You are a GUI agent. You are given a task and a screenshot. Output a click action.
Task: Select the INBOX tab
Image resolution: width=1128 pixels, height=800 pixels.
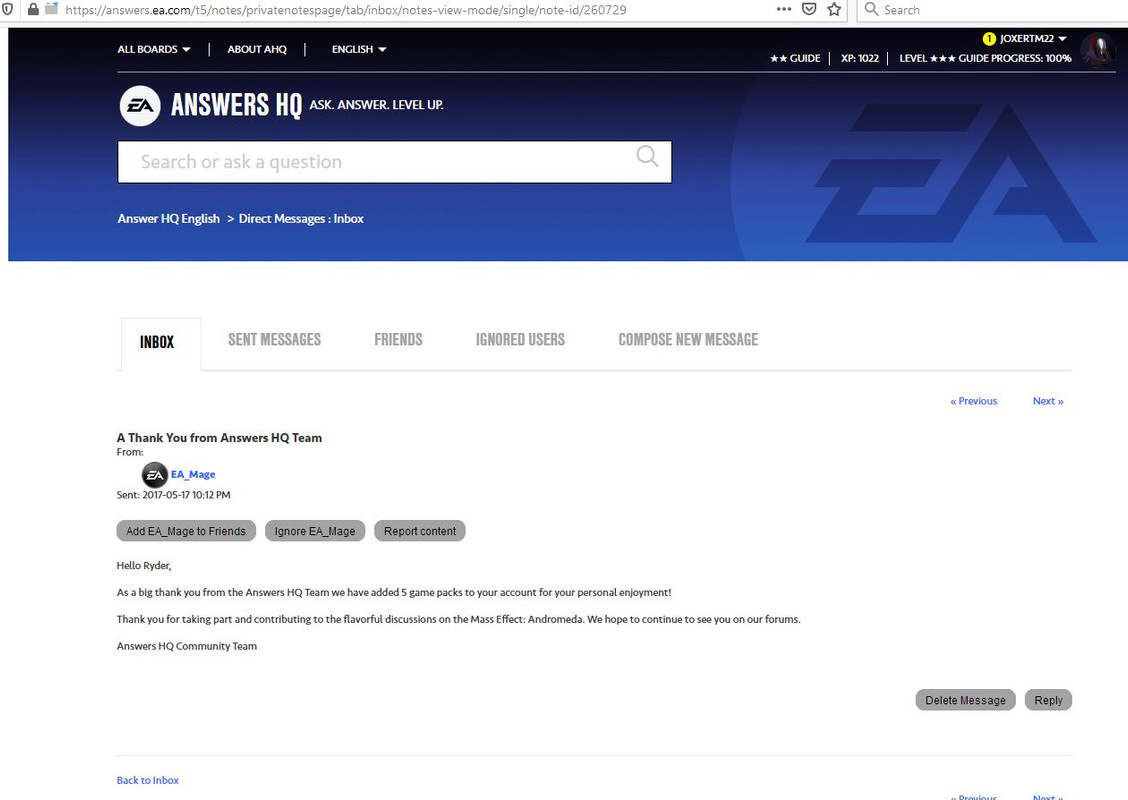tap(161, 343)
